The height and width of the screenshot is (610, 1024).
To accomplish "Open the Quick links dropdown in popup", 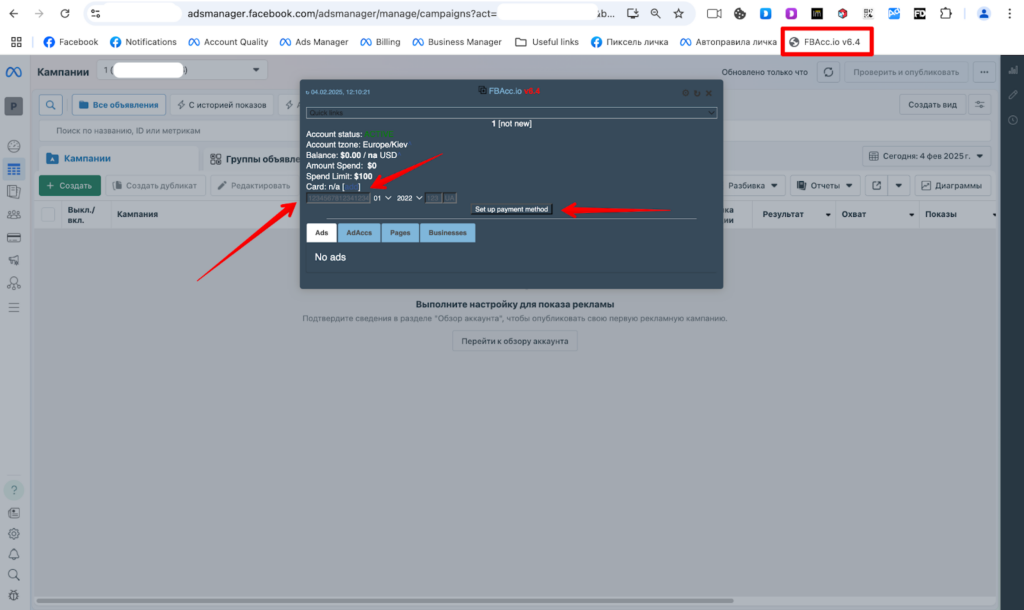I will tap(511, 113).
